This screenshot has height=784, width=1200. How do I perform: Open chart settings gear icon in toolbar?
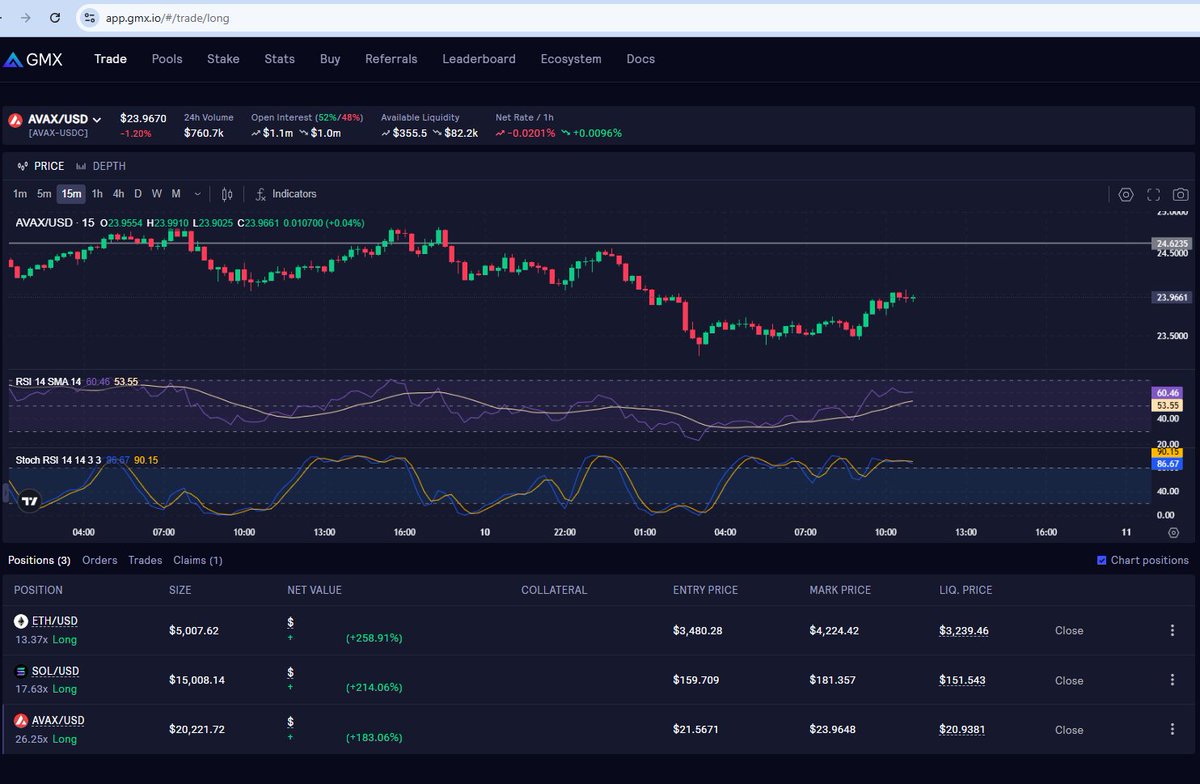1126,195
